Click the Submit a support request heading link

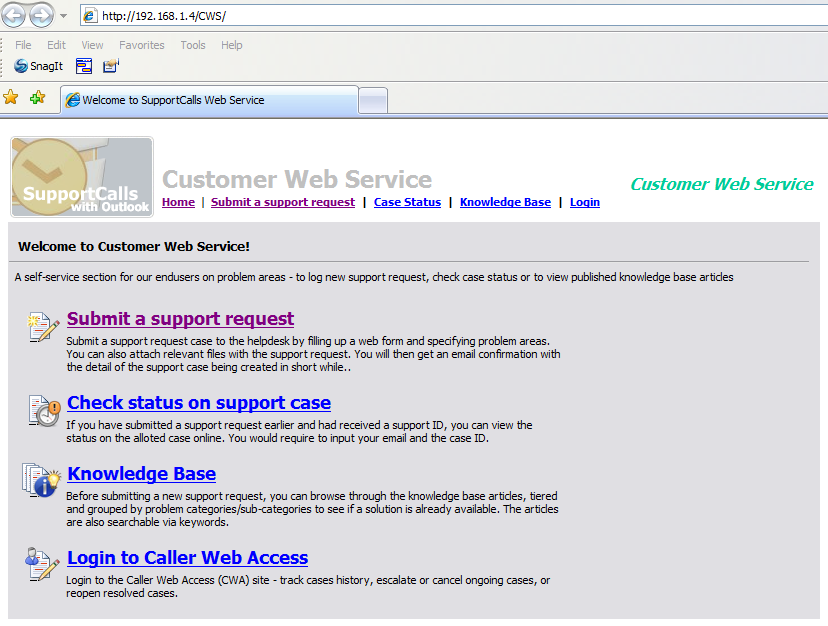(180, 319)
